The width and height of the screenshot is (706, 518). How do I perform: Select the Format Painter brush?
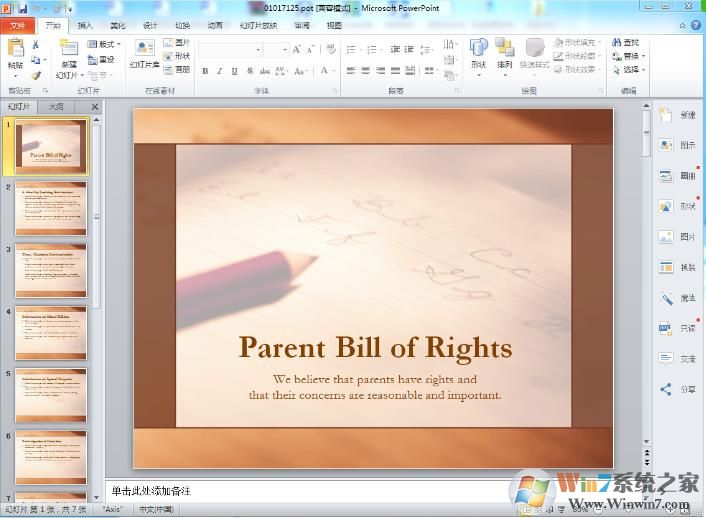(x=36, y=75)
